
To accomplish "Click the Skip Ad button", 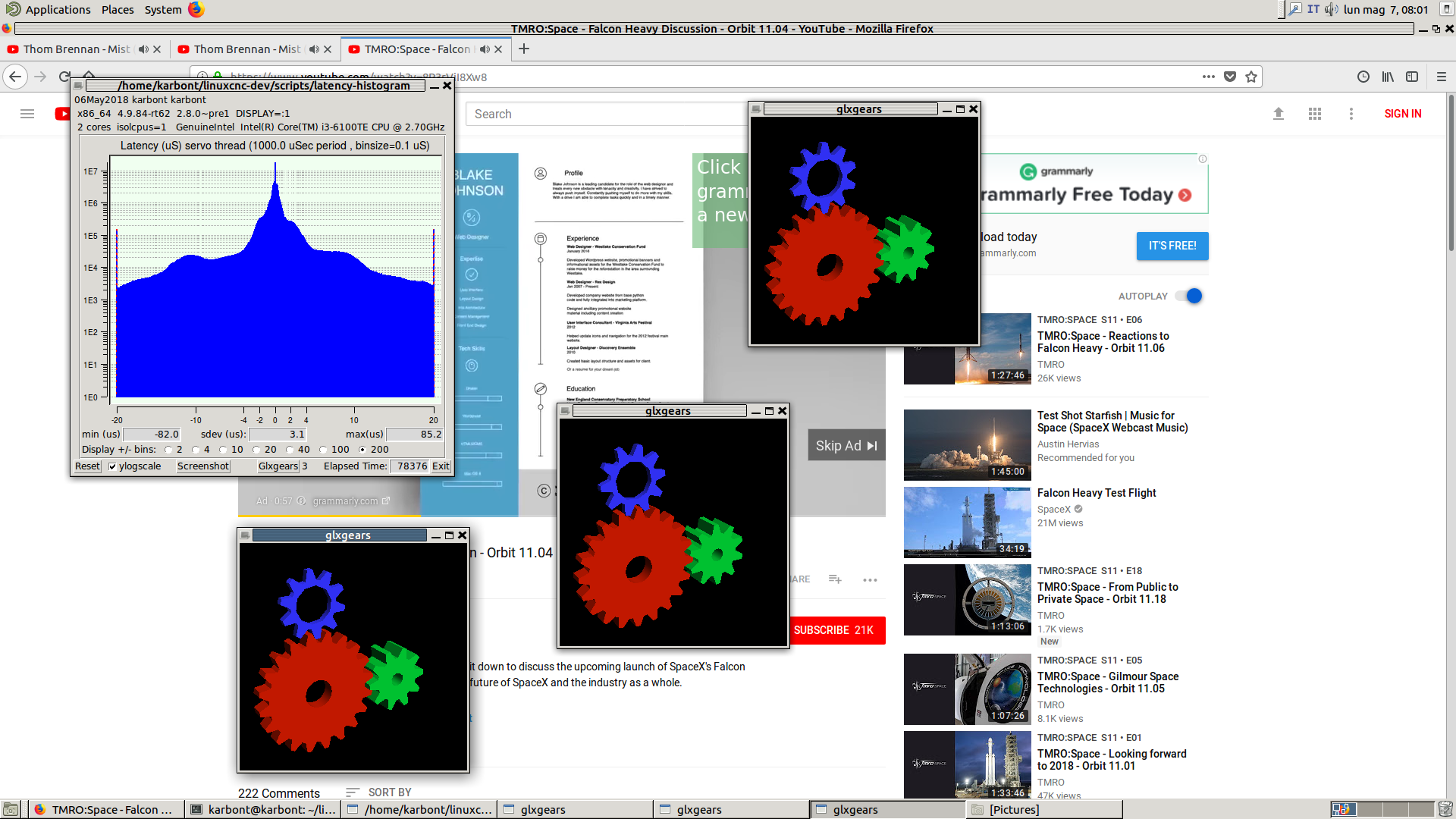I will point(846,446).
